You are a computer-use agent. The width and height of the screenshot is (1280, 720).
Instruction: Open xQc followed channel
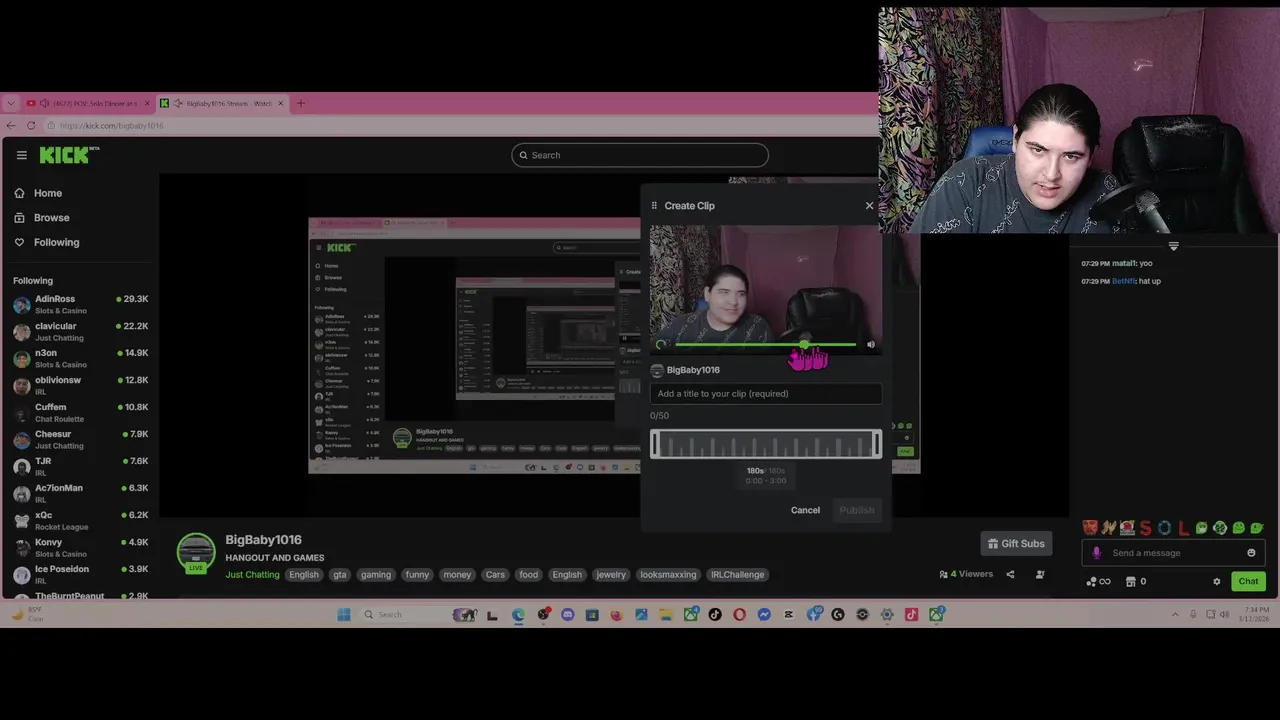tap(80, 520)
